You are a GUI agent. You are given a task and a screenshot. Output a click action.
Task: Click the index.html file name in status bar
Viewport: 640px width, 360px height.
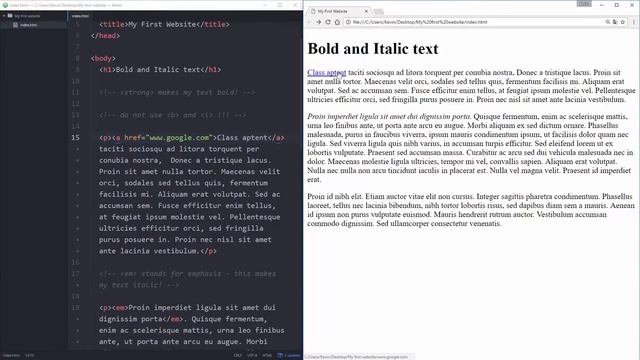pos(11,356)
